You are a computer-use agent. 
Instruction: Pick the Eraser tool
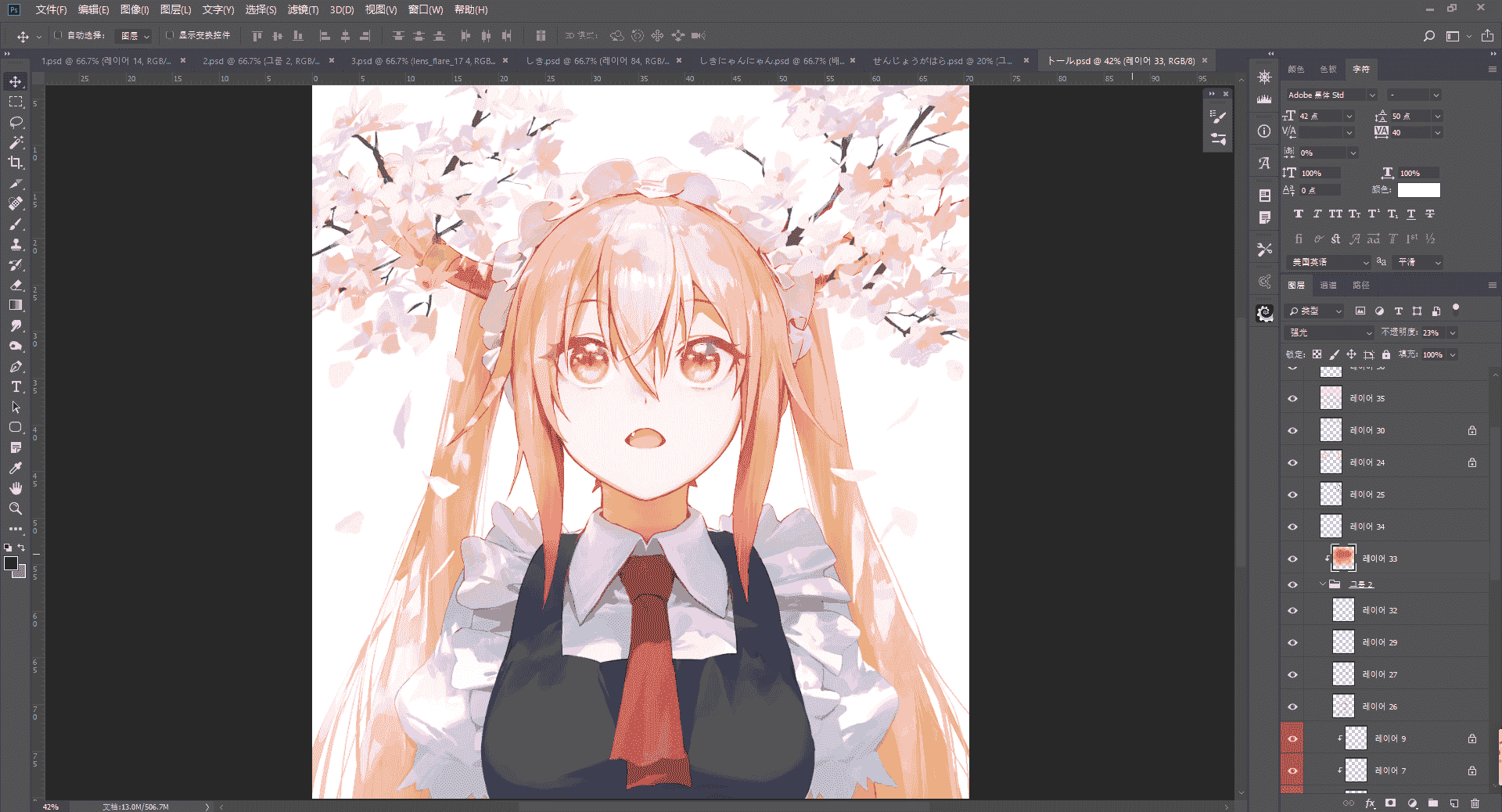16,285
